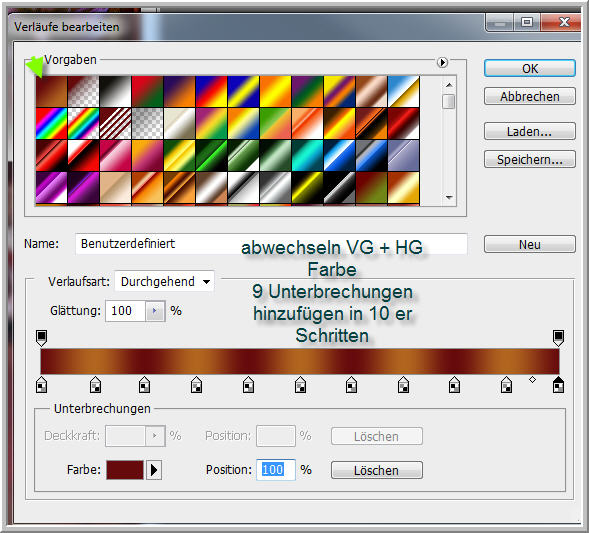Viewport: 589px width, 533px height.
Task: Select the first color stop below gradient
Action: [x=41, y=385]
